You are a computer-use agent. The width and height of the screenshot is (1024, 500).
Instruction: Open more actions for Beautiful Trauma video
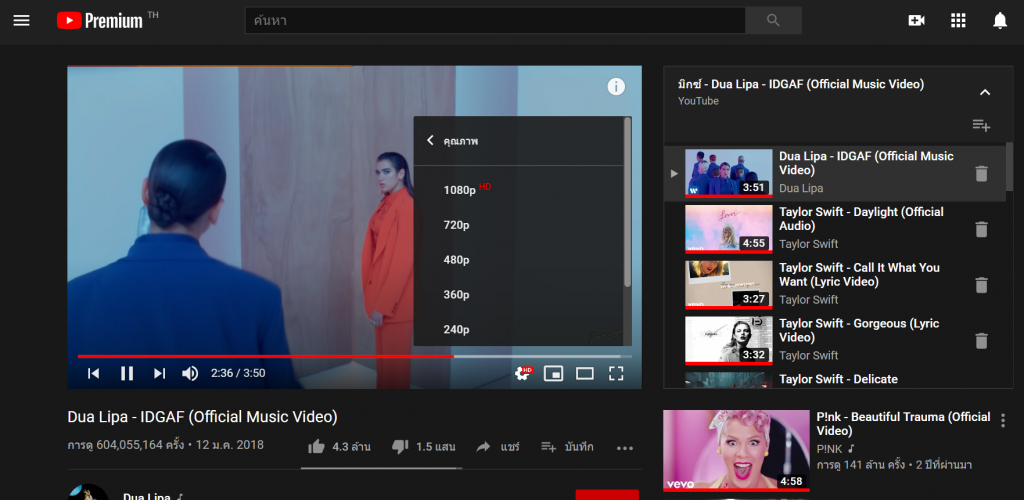point(1003,420)
